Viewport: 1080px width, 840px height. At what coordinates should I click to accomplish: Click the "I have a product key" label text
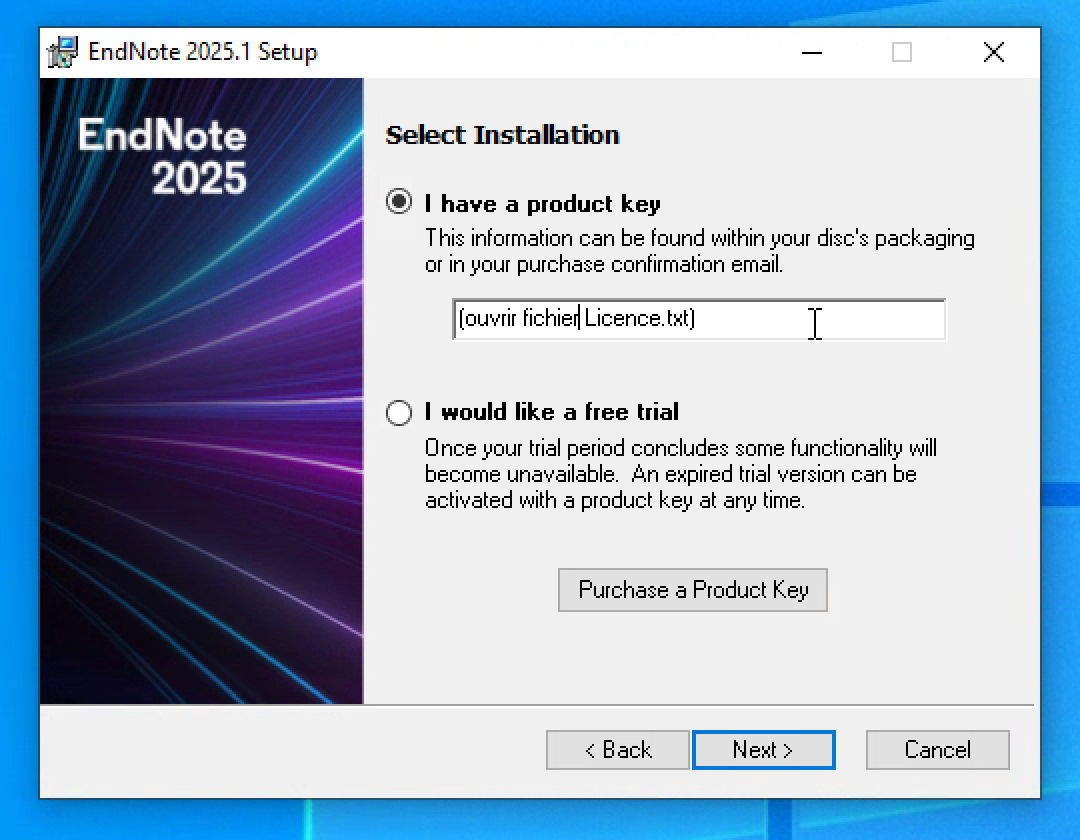(542, 204)
